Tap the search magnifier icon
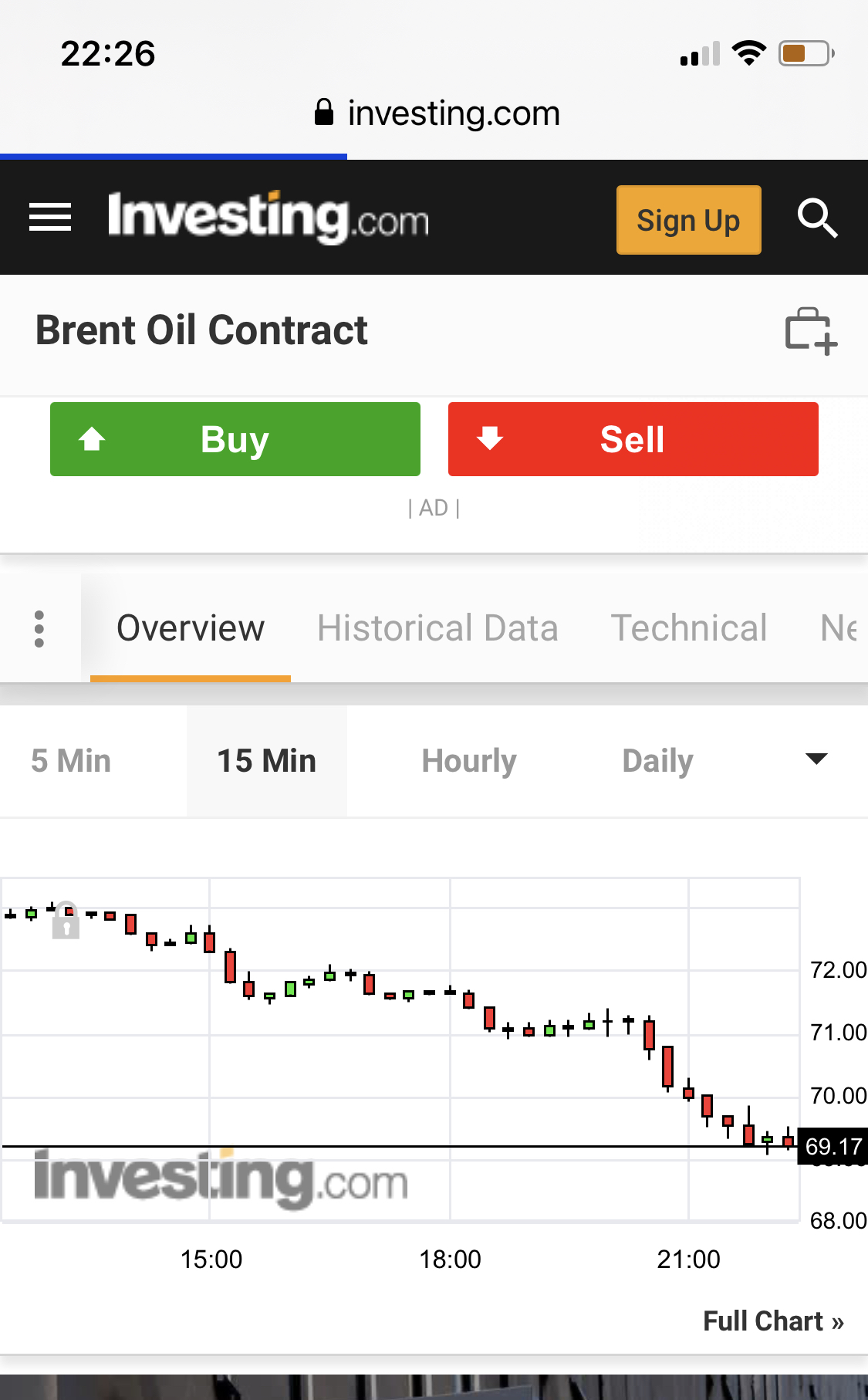The height and width of the screenshot is (1400, 868). click(817, 218)
